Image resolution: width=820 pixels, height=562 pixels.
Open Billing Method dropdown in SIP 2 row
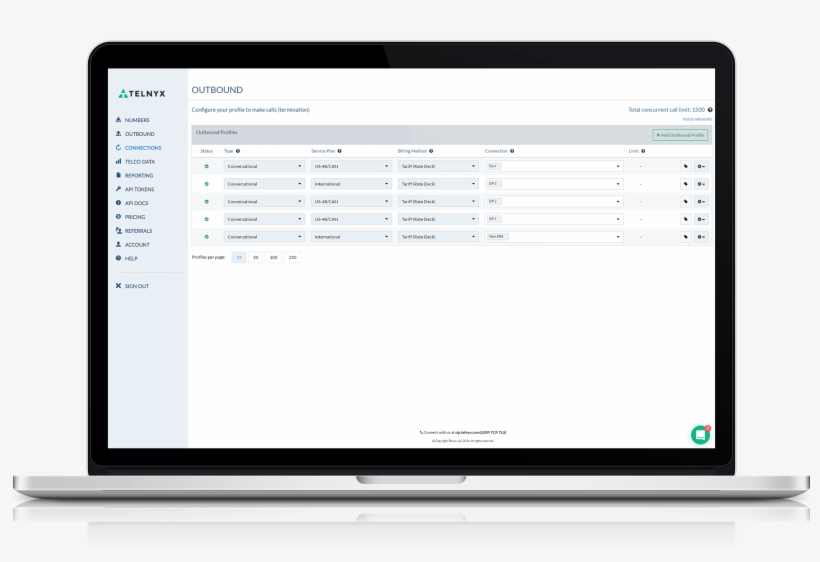(x=438, y=201)
